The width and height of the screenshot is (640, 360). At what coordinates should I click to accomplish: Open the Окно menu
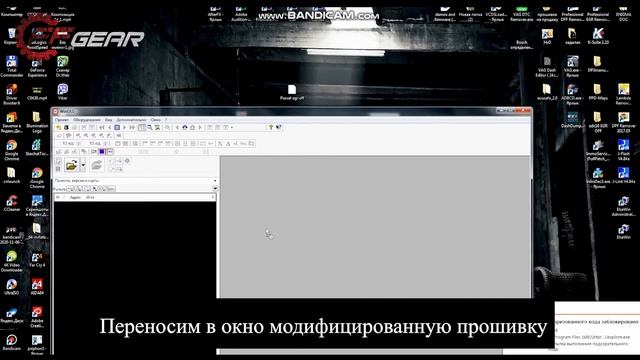pyautogui.click(x=156, y=120)
